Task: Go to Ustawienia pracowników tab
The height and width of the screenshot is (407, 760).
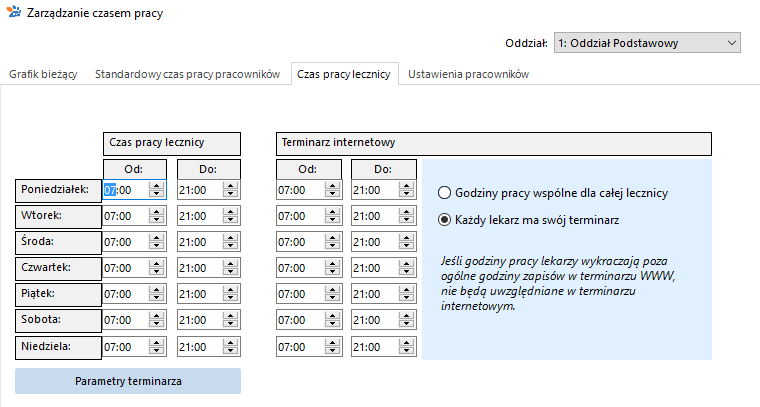Action: [x=468, y=74]
